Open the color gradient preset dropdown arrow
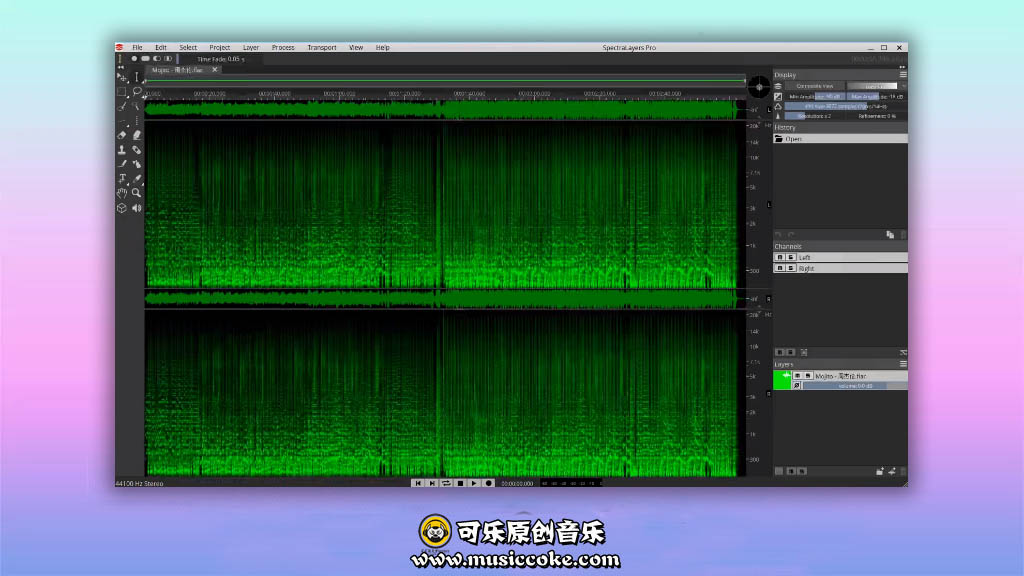The width and height of the screenshot is (1024, 576). pos(903,86)
